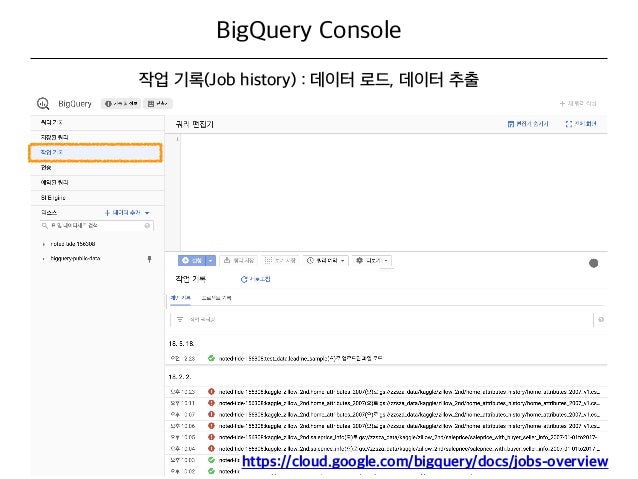Click the Save query toolbar button
Screen dimensions: 638x479
[x=239, y=260]
